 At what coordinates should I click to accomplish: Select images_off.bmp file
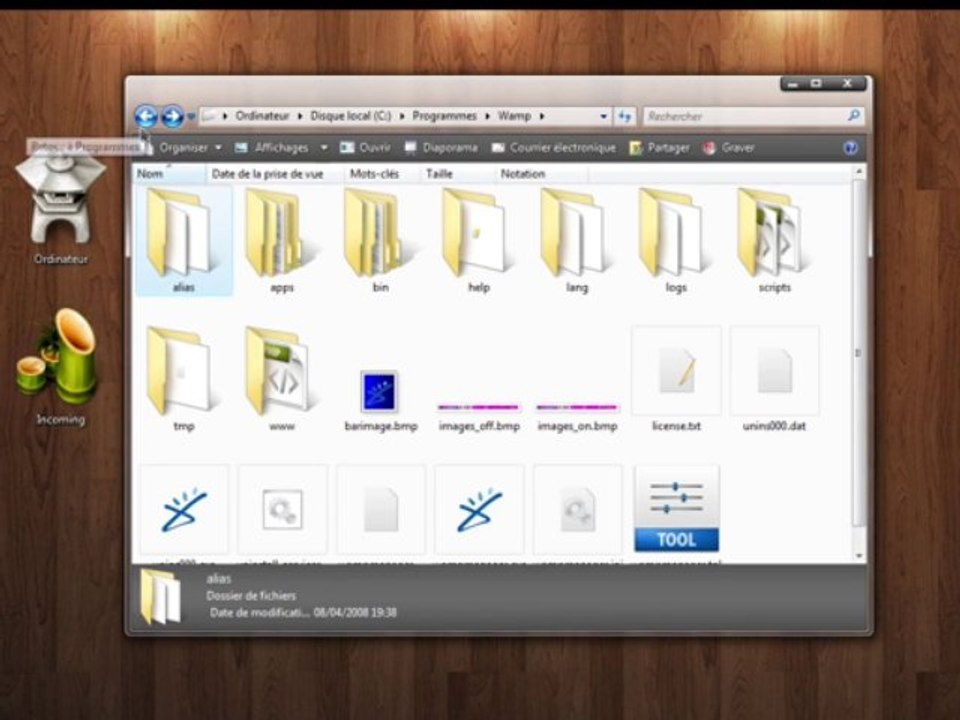(x=478, y=416)
